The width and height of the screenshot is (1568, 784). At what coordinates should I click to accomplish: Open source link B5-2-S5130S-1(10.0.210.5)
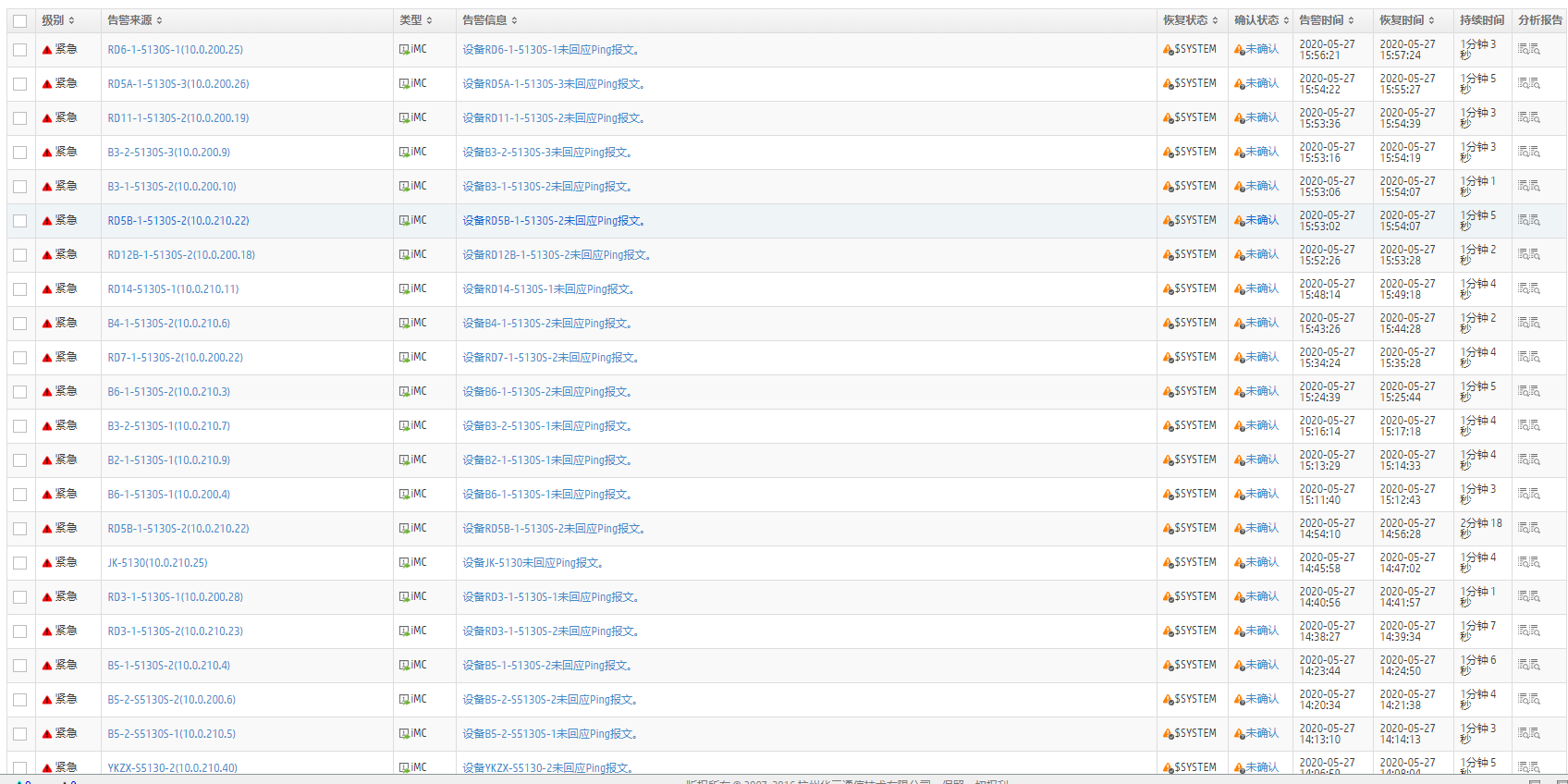click(x=172, y=734)
